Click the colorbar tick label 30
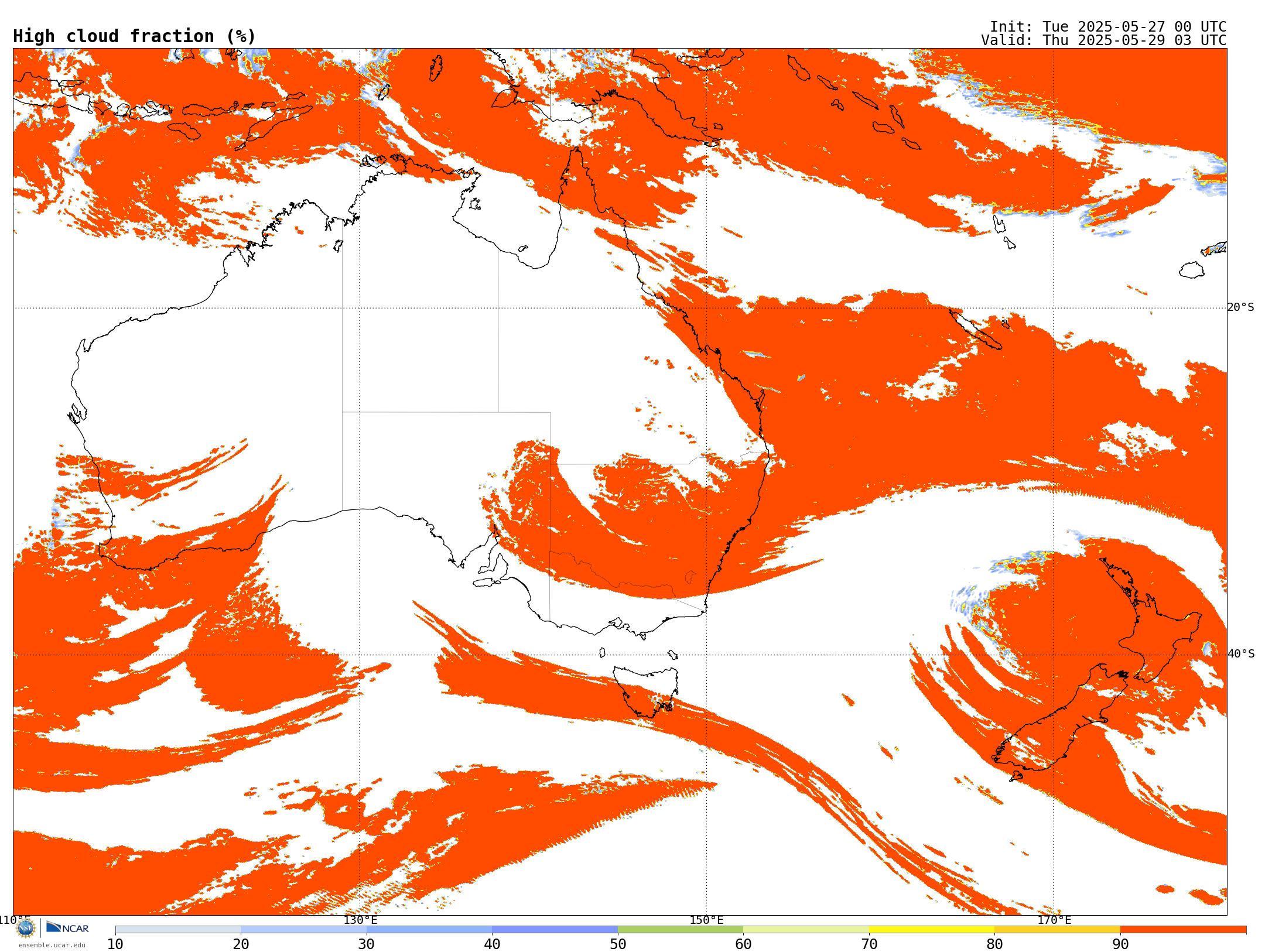 [367, 944]
